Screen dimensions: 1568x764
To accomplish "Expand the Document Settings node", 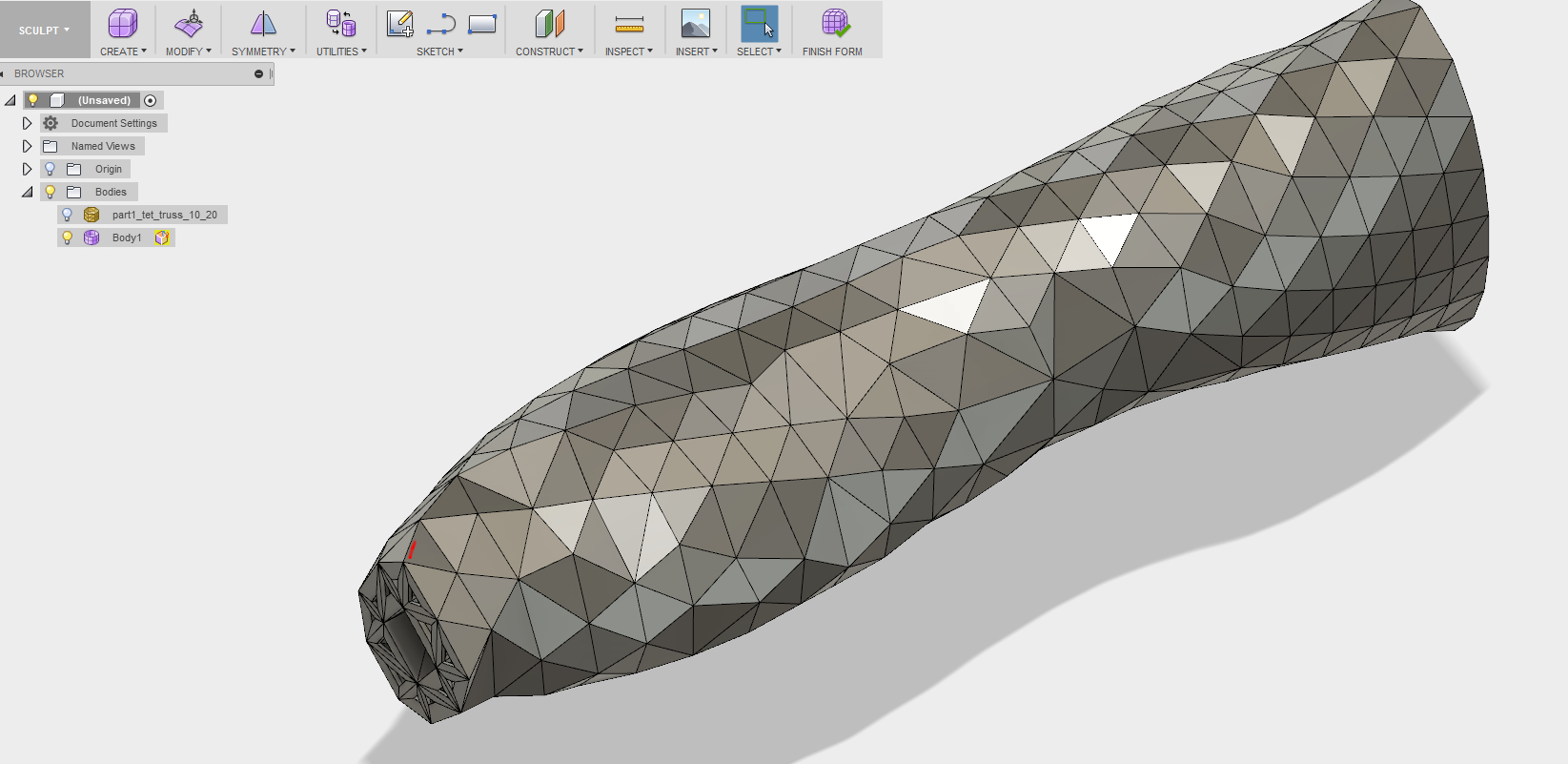I will click(27, 123).
